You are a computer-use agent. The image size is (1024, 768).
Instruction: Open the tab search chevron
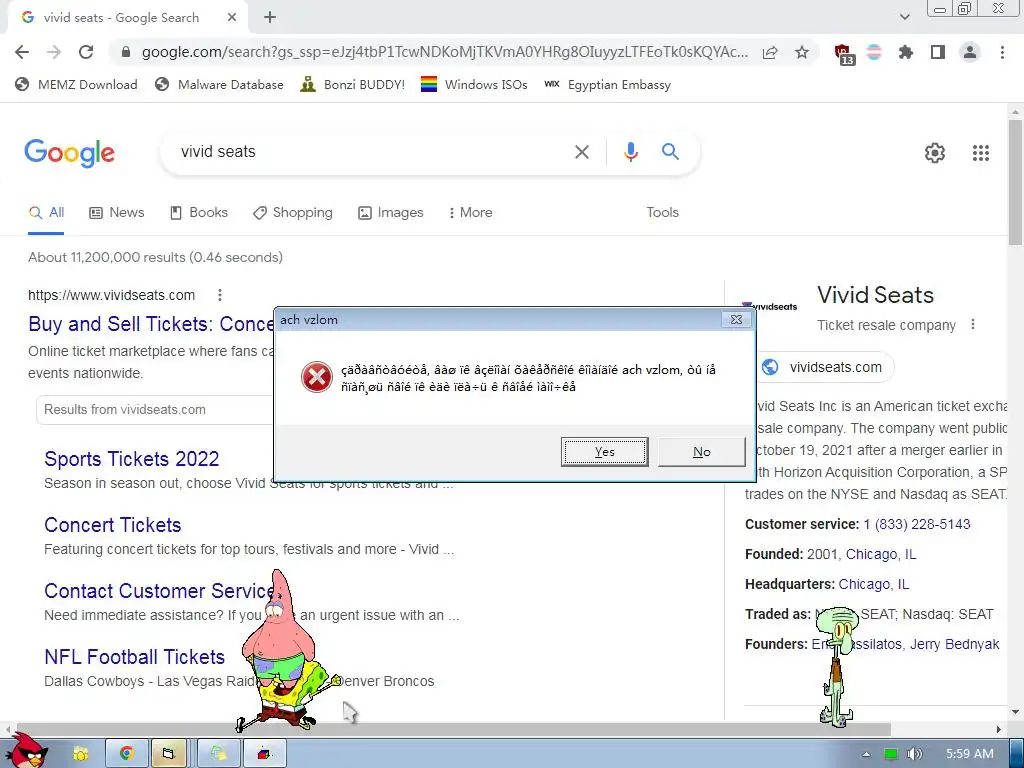(904, 17)
